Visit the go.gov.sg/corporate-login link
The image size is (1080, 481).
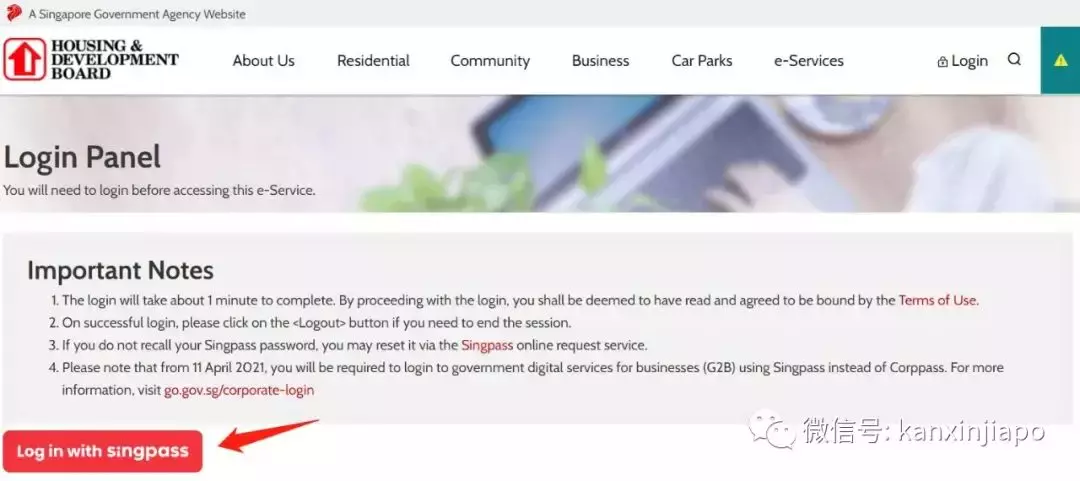click(239, 390)
